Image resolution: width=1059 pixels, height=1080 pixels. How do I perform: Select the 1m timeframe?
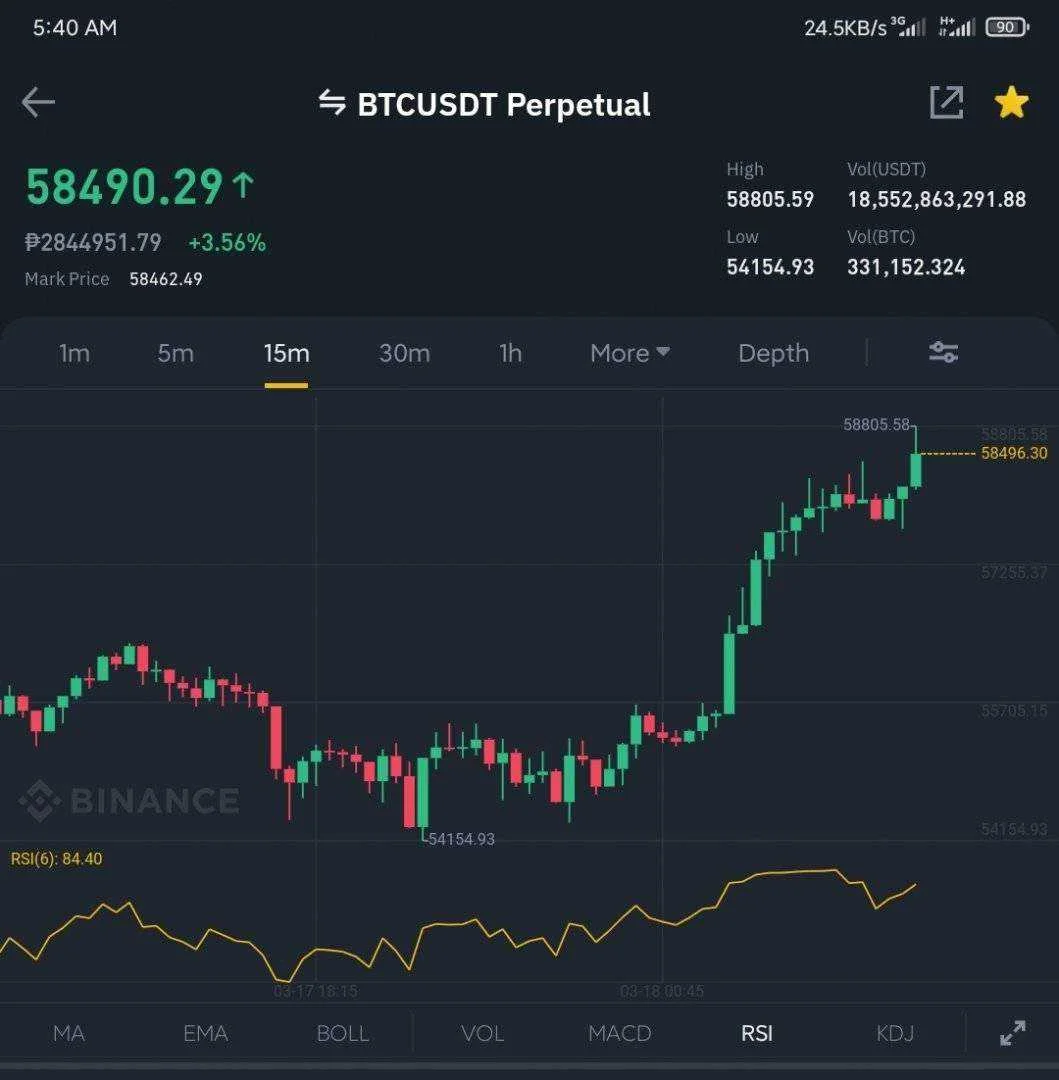coord(74,353)
